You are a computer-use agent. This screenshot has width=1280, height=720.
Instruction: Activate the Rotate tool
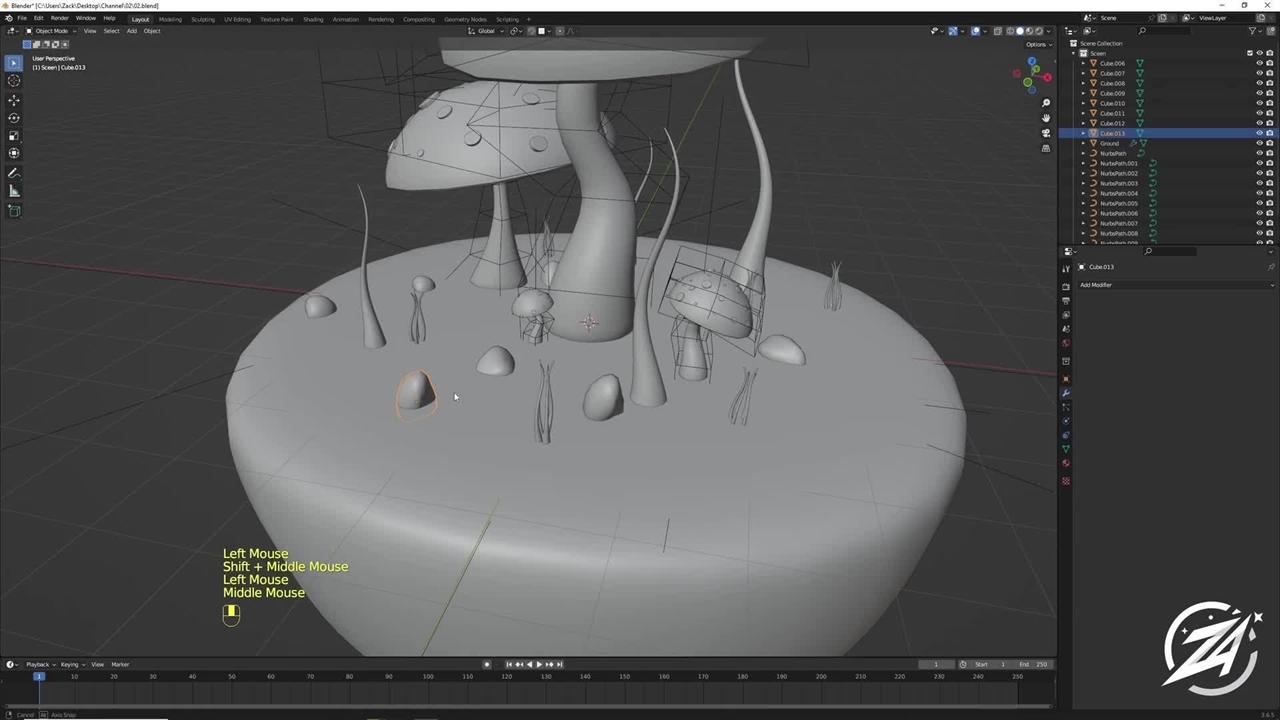(14, 118)
